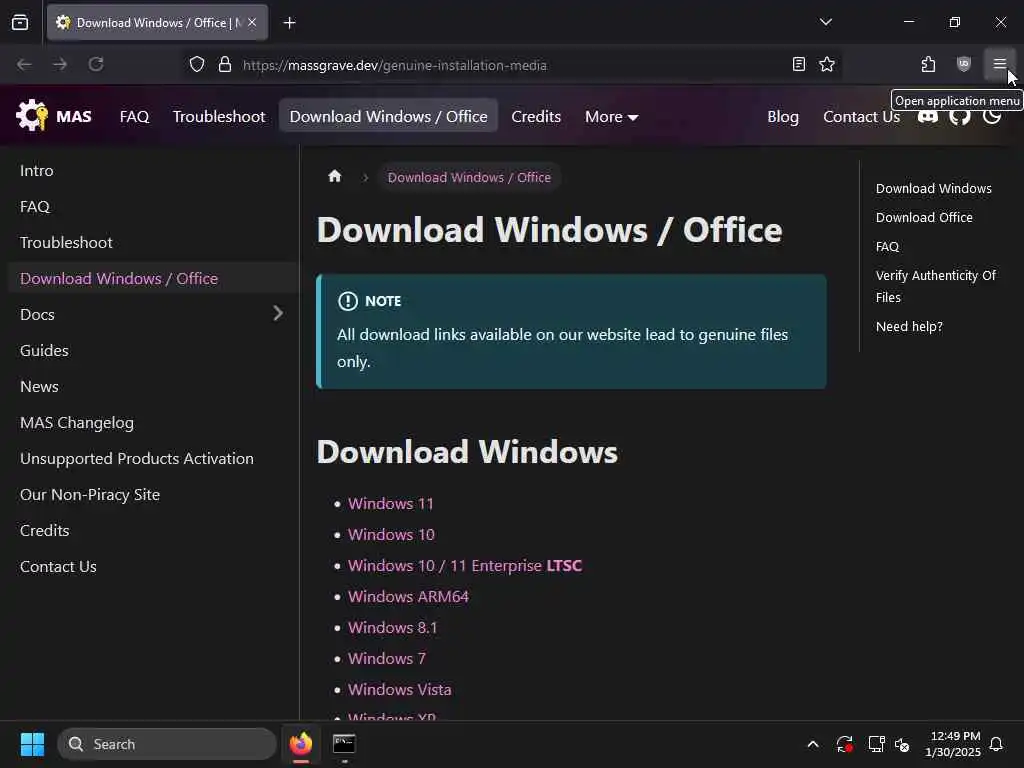Show hidden system tray icons chevron
The image size is (1024, 768).
[x=812, y=744]
